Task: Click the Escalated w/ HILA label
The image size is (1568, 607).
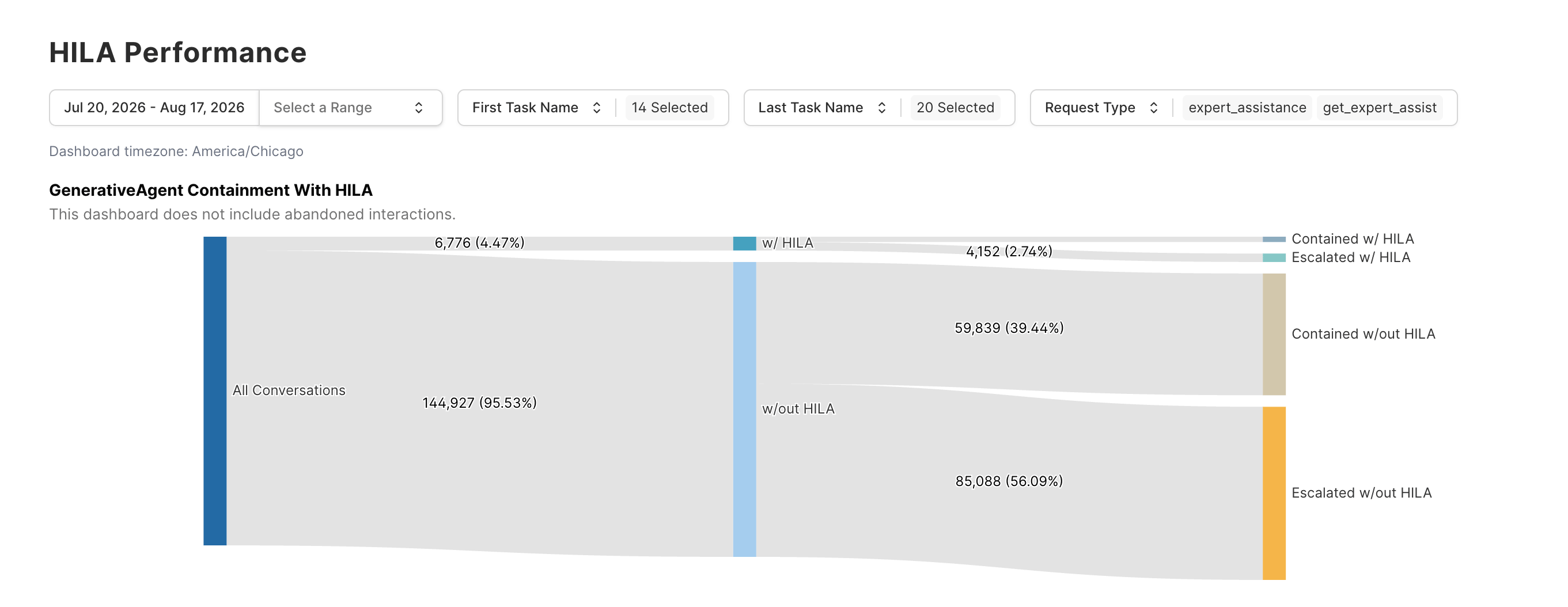Action: coord(1351,257)
